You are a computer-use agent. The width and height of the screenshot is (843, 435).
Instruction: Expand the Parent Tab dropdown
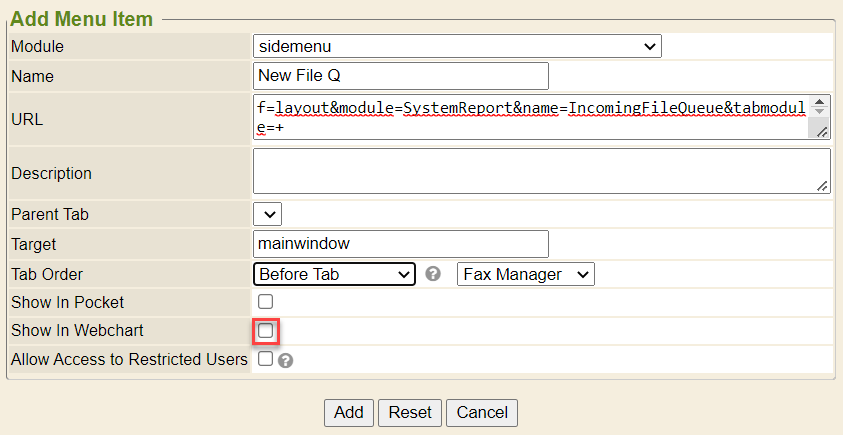click(267, 214)
